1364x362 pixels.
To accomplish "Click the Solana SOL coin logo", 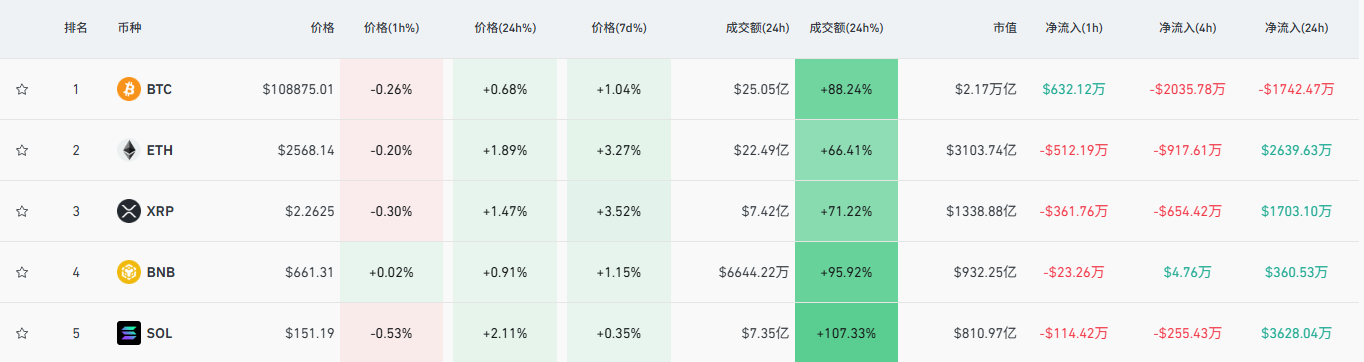I will 129,333.
